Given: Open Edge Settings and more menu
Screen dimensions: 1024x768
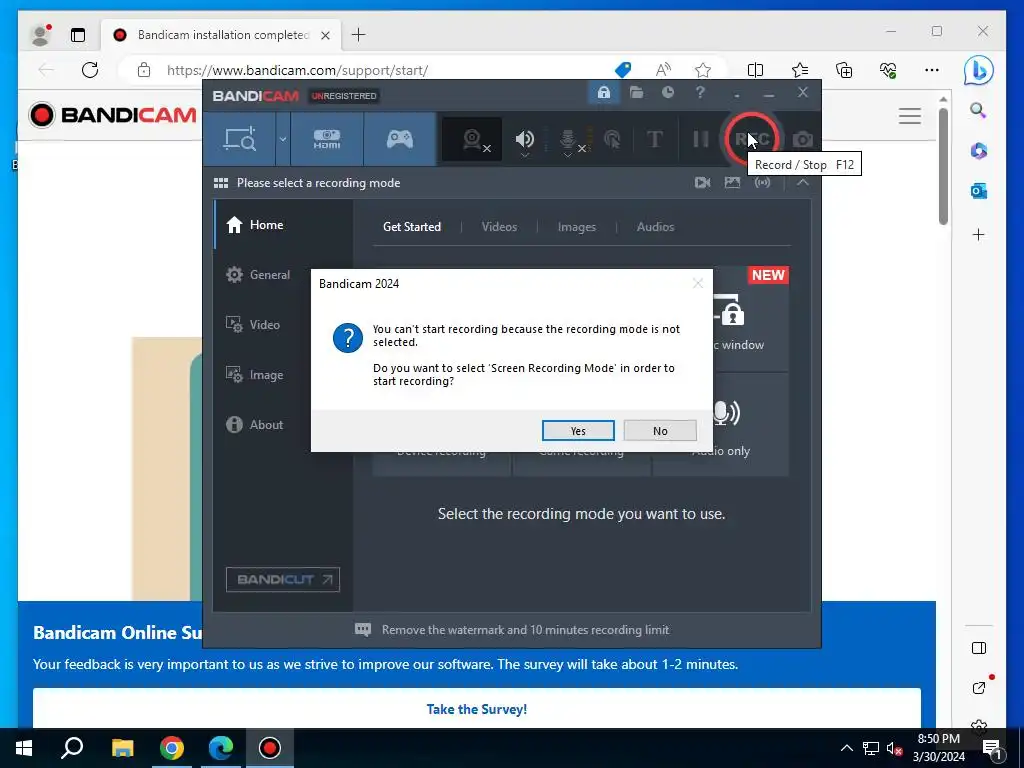Looking at the screenshot, I should coord(932,70).
